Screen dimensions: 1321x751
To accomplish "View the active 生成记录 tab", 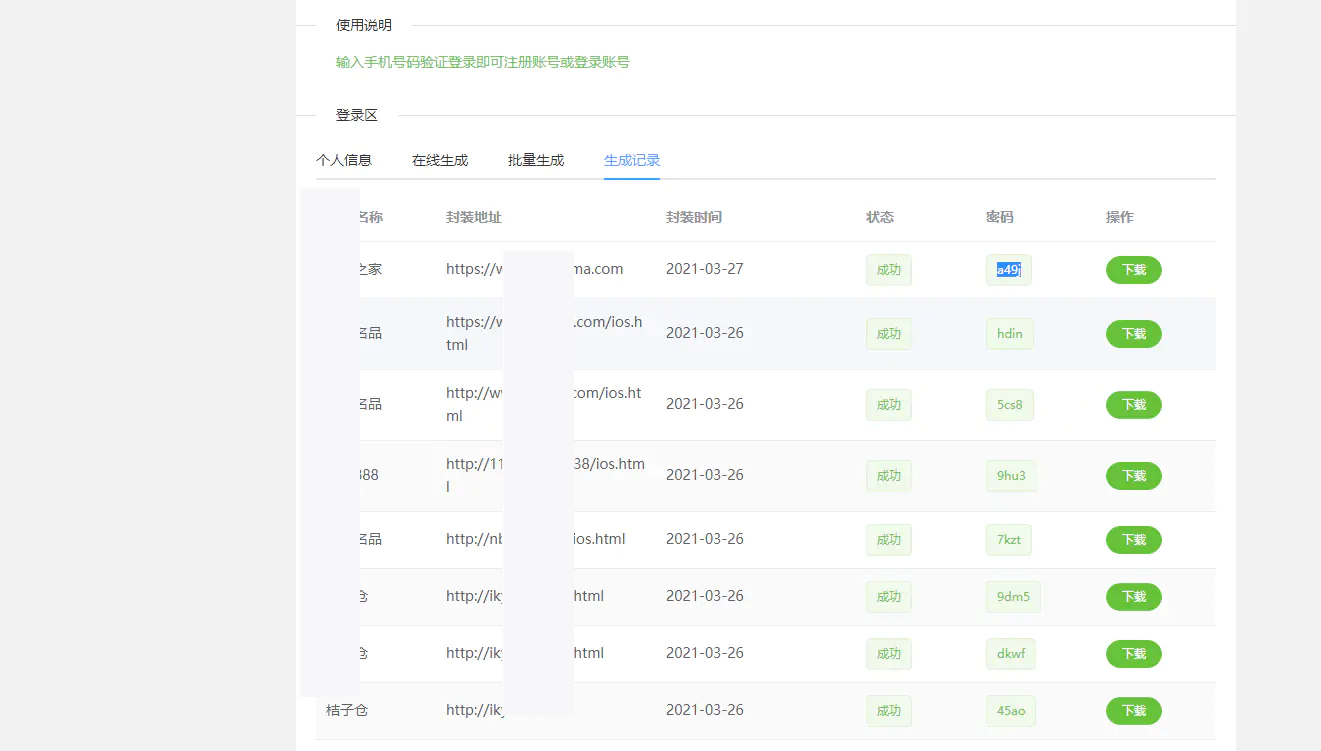I will 631,159.
